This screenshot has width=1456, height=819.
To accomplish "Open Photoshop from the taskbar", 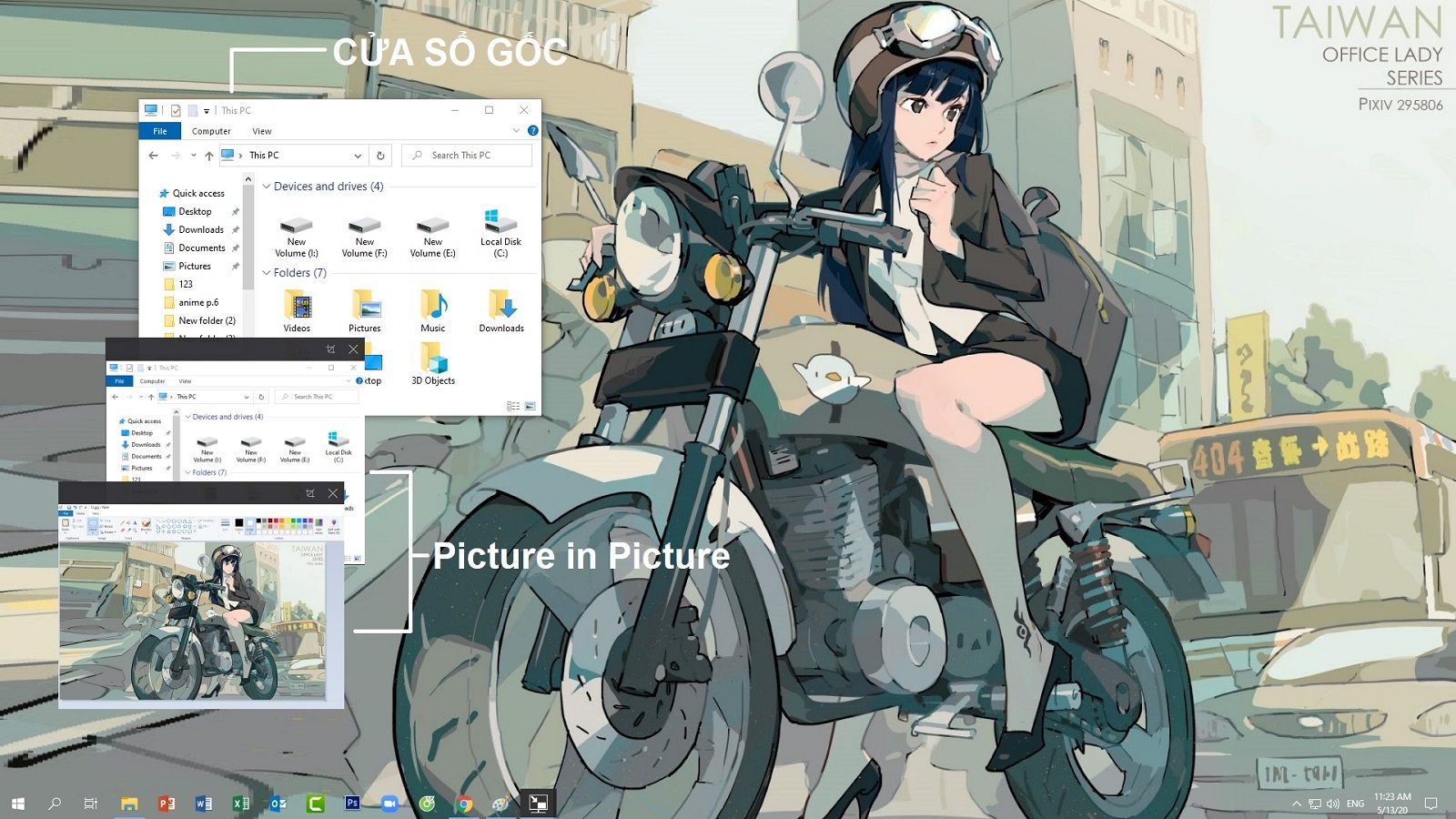I will 352,804.
